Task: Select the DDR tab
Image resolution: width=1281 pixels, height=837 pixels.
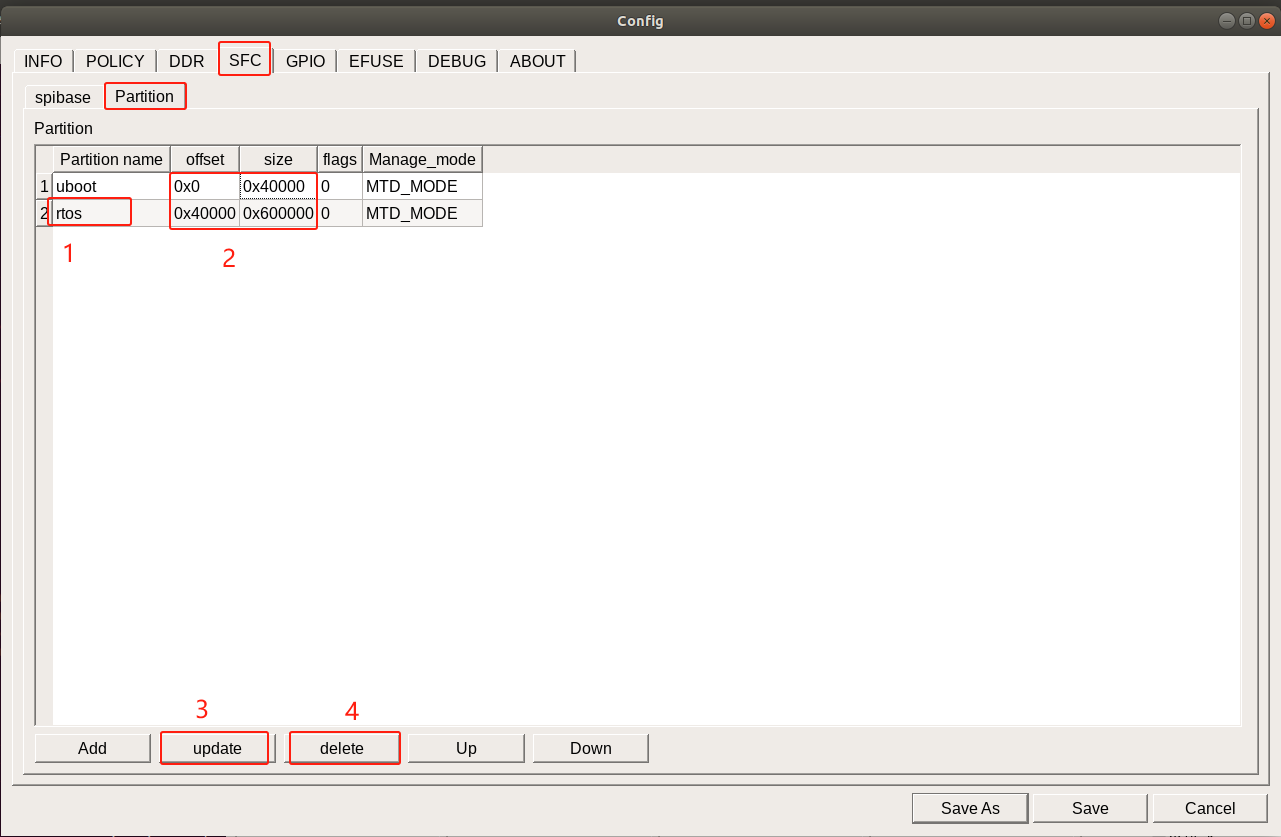Action: [x=186, y=61]
